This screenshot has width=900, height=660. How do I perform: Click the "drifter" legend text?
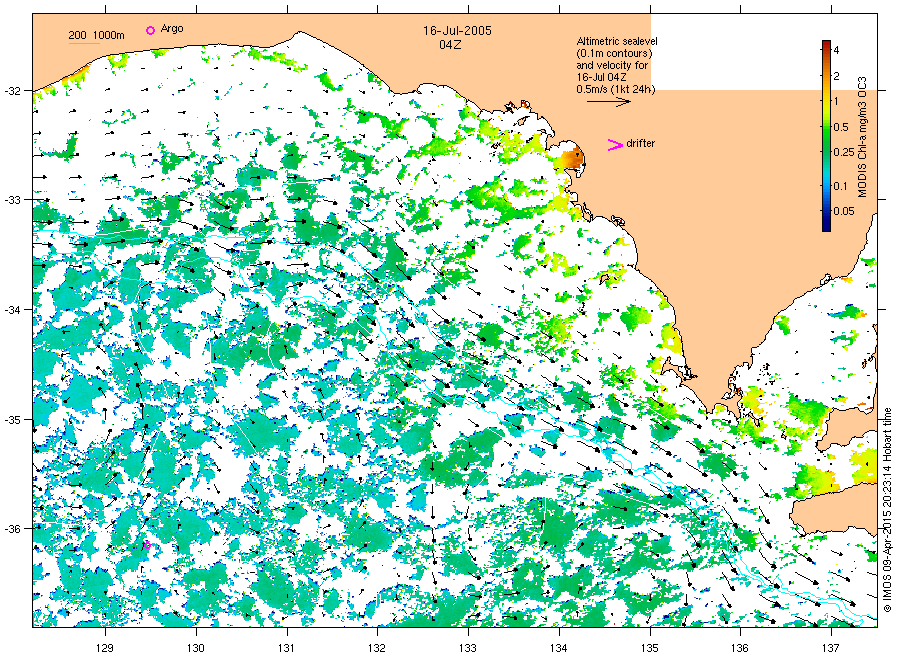coord(641,143)
